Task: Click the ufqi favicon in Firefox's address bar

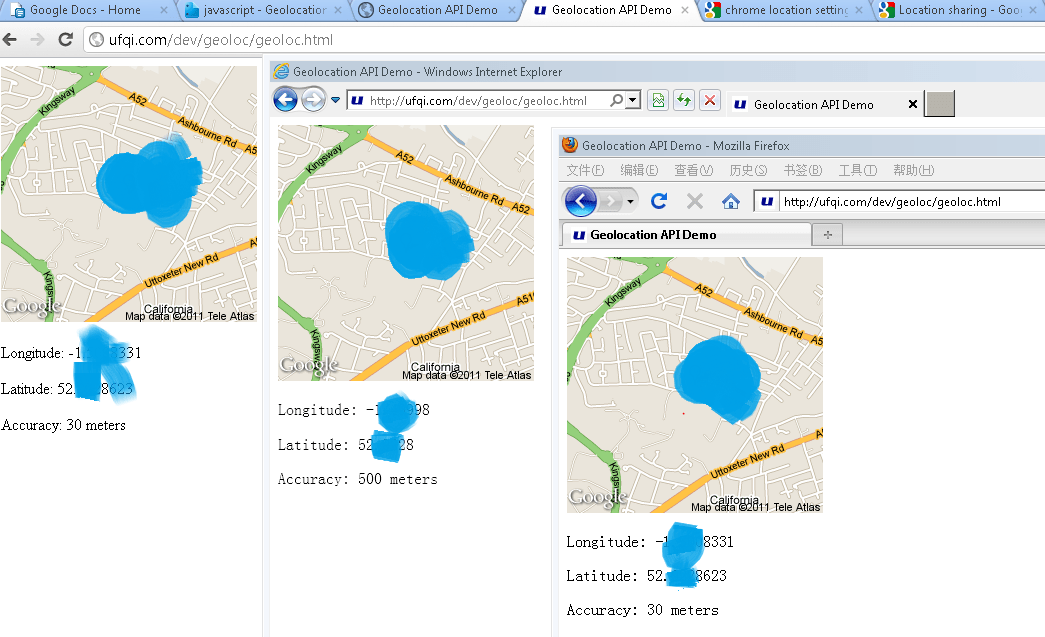Action: (x=766, y=201)
